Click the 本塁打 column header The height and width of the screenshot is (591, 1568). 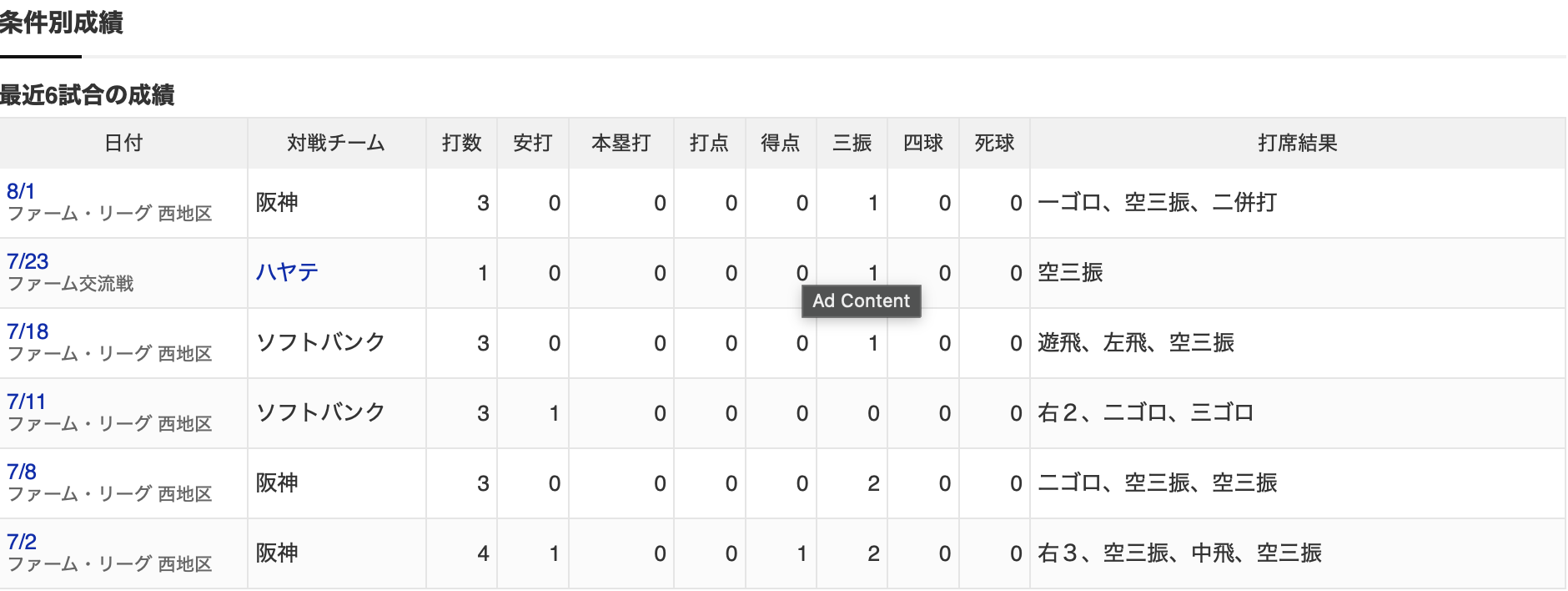coord(621,143)
